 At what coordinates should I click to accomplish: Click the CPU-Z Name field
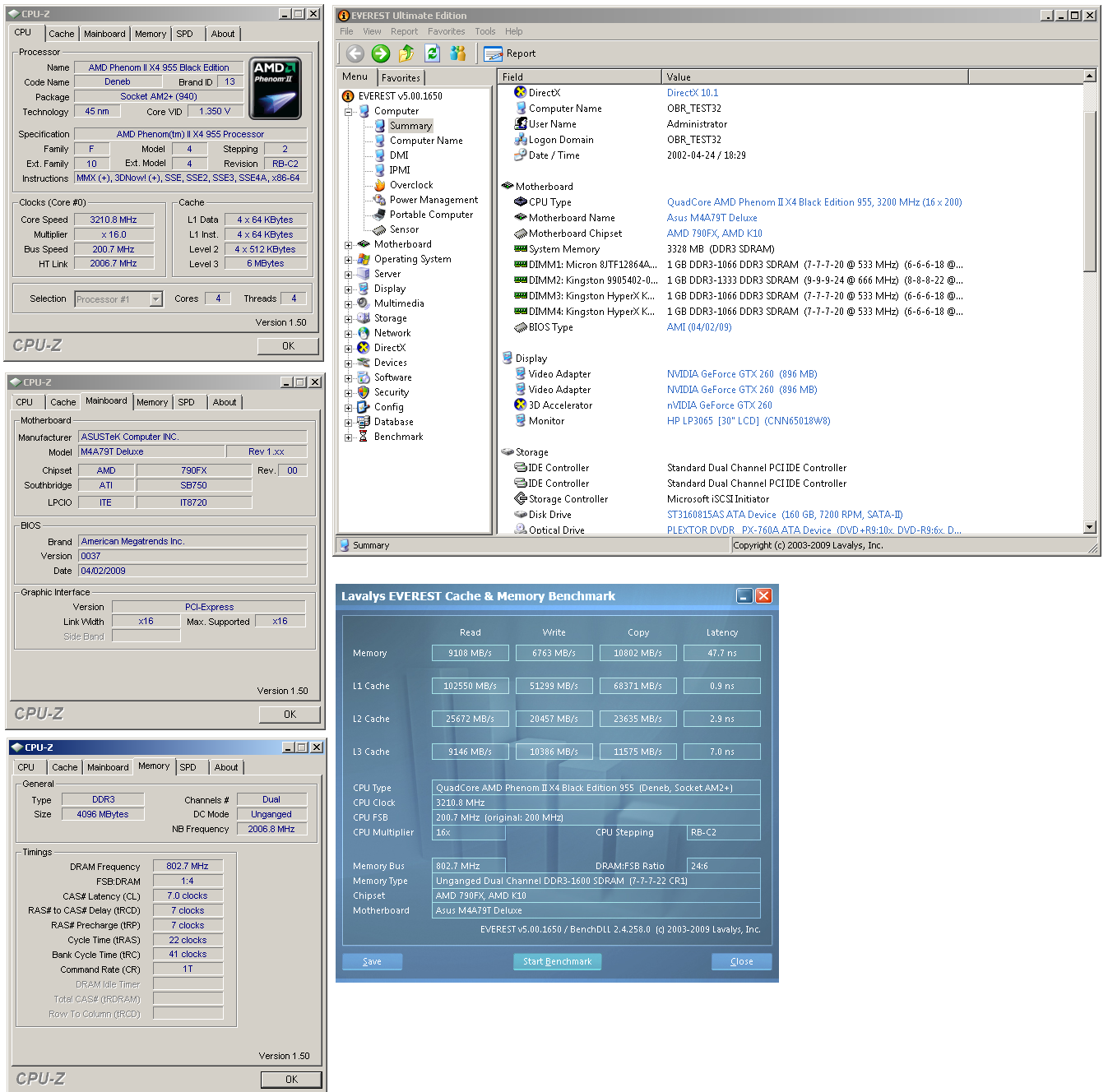pyautogui.click(x=159, y=67)
